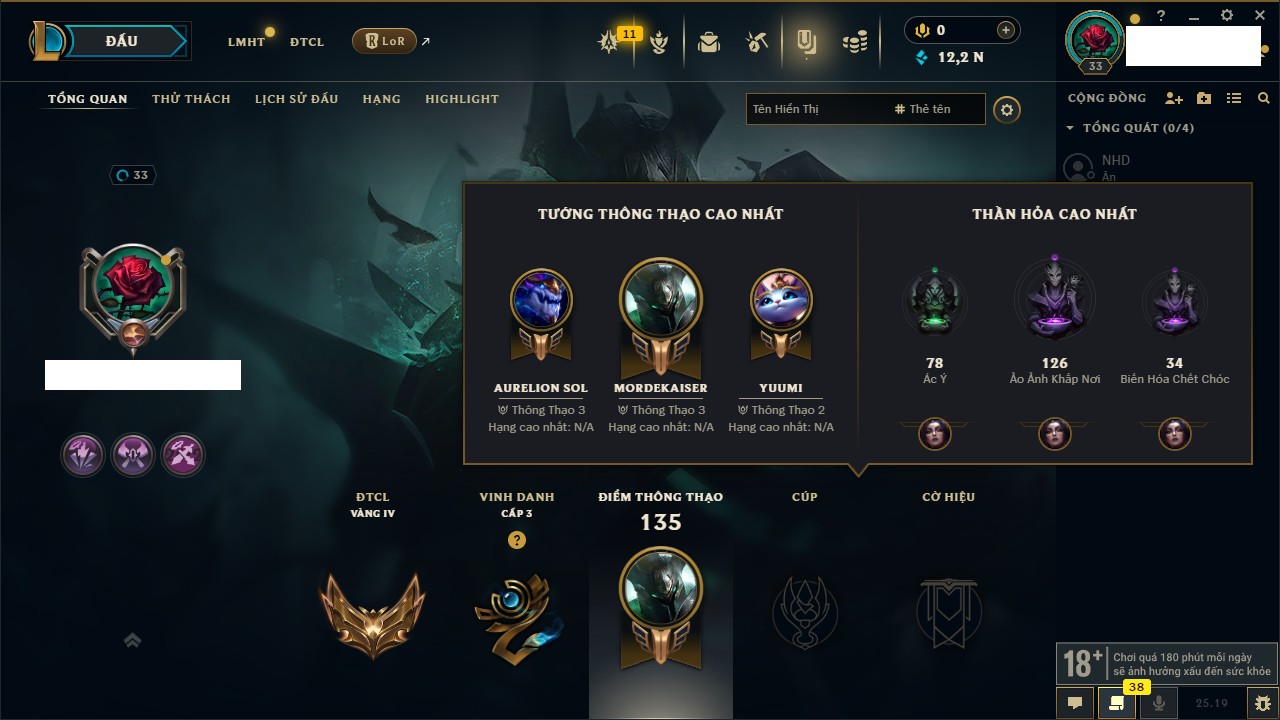Open the Collection backpack icon

709,42
